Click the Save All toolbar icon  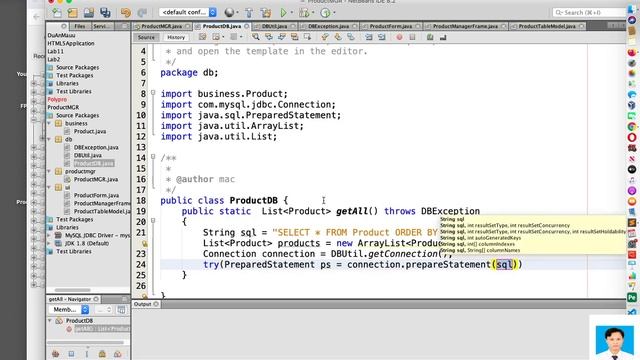(x=105, y=13)
